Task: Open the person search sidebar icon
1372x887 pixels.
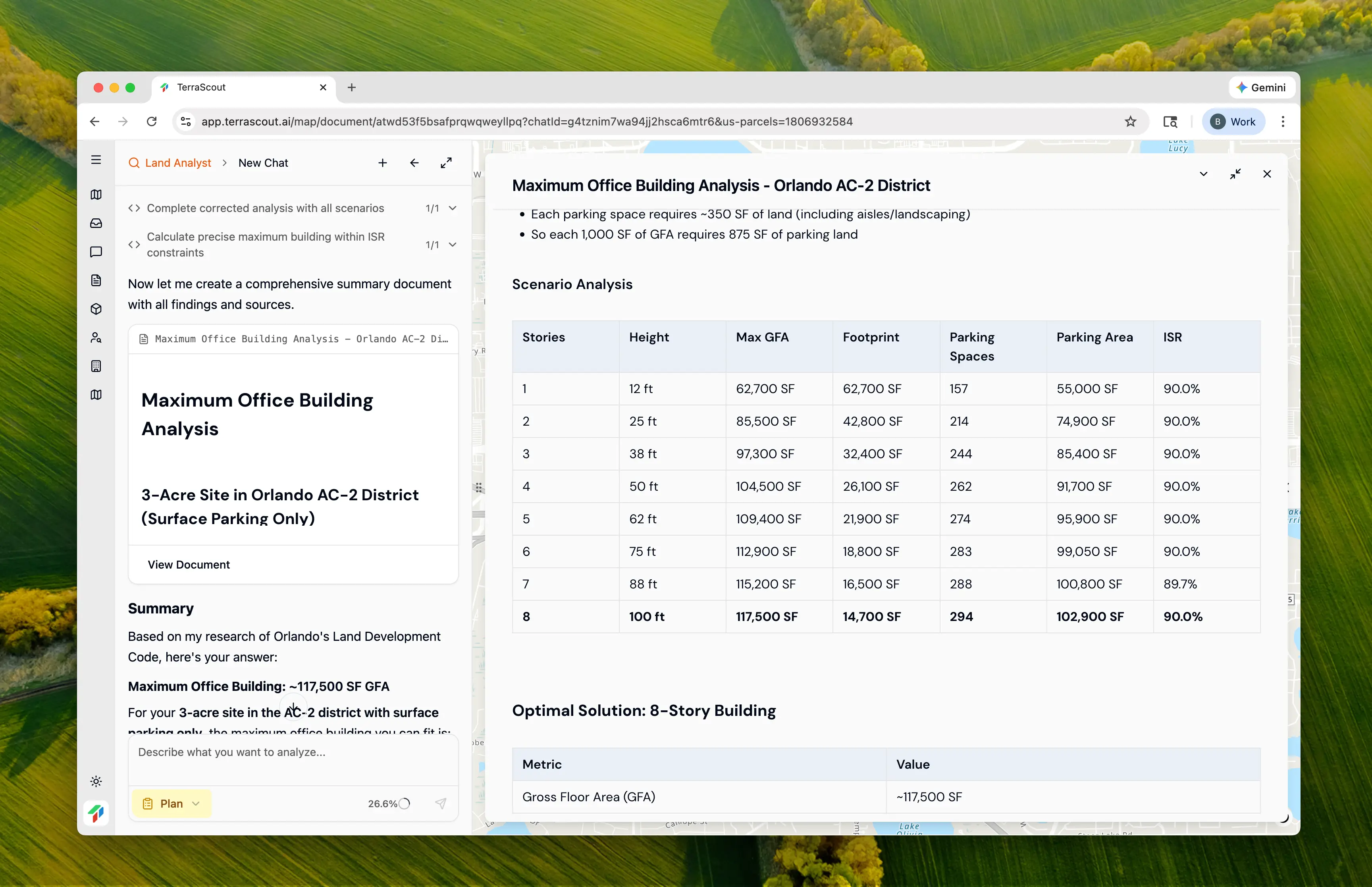Action: click(x=96, y=337)
